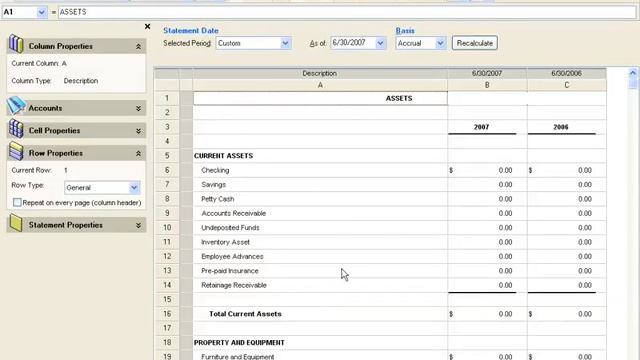This screenshot has height=360, width=640.
Task: Click the Checking row label
Action: click(x=215, y=170)
